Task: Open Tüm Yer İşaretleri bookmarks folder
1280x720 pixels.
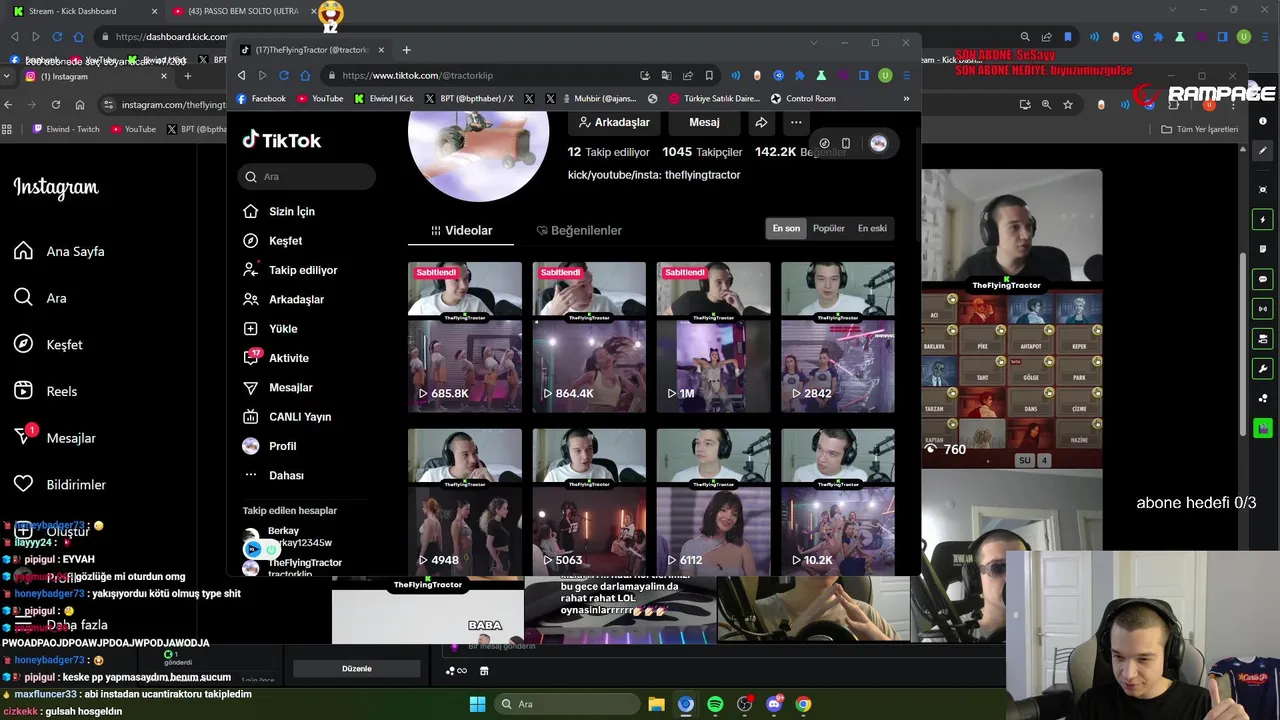Action: click(x=1199, y=129)
